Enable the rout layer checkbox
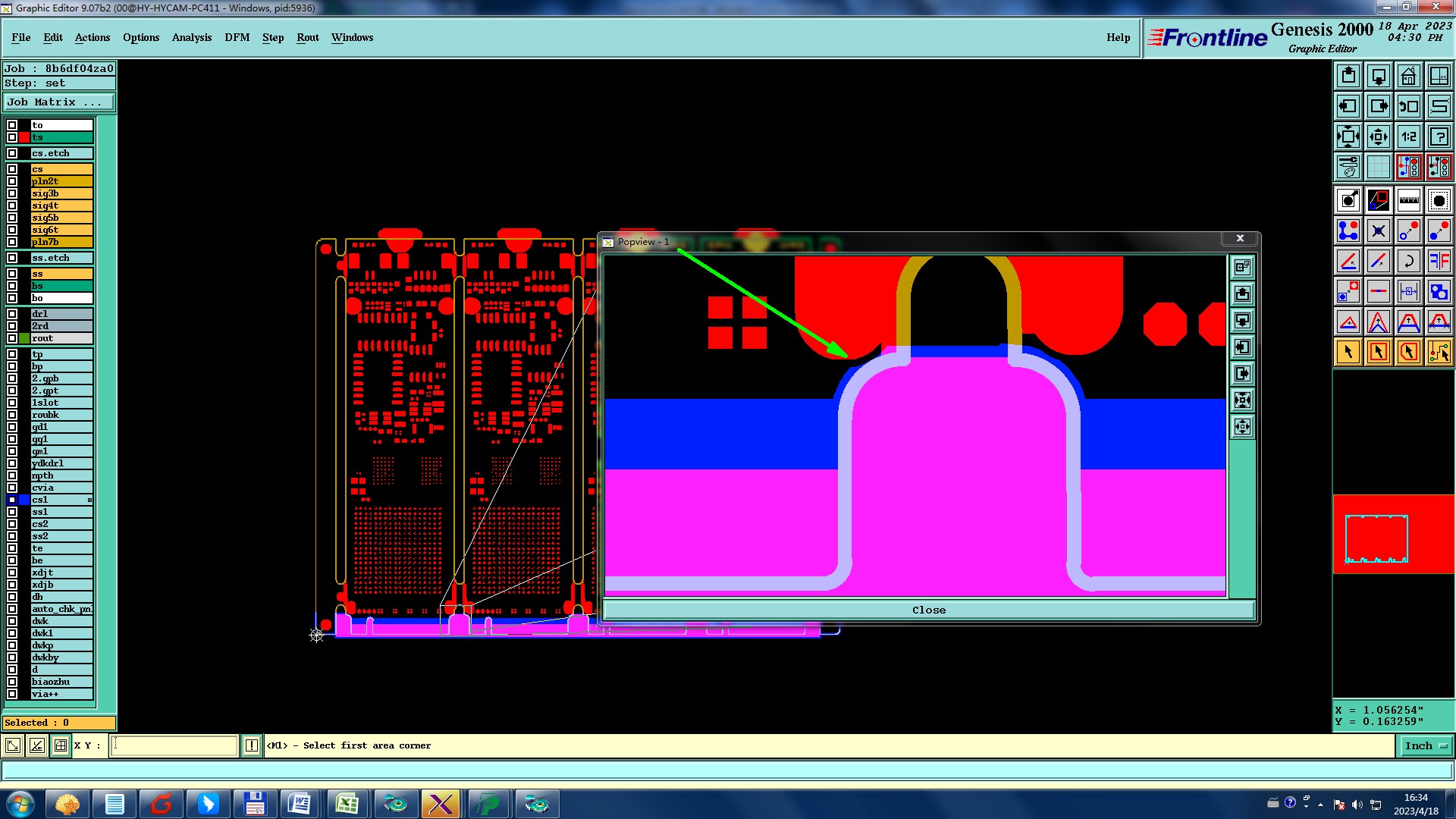The image size is (1456, 819). coord(12,338)
